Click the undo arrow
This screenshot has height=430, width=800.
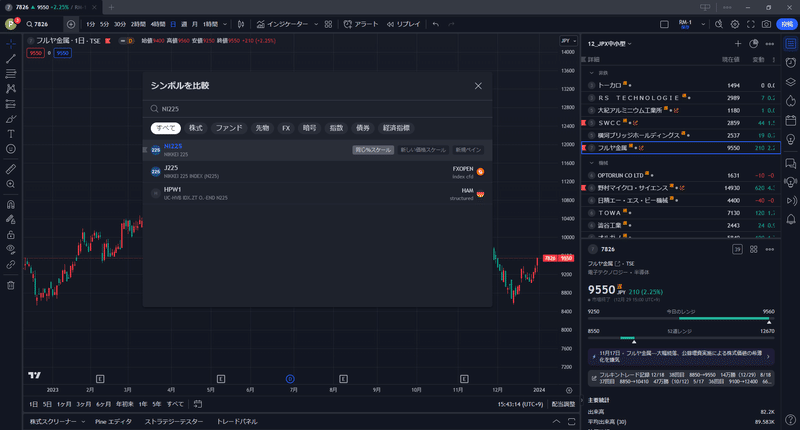(435, 24)
